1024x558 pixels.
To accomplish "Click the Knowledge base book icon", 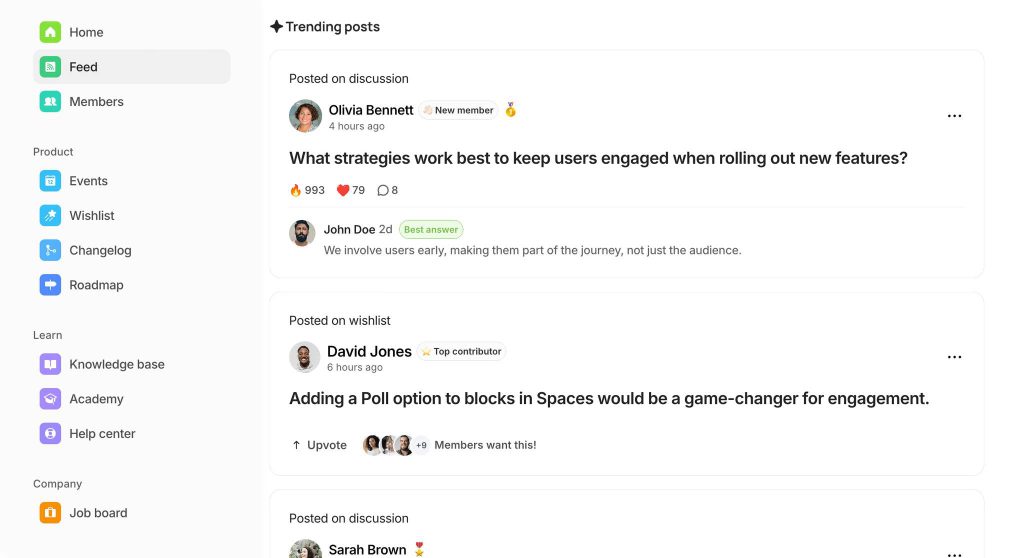I will (50, 365).
